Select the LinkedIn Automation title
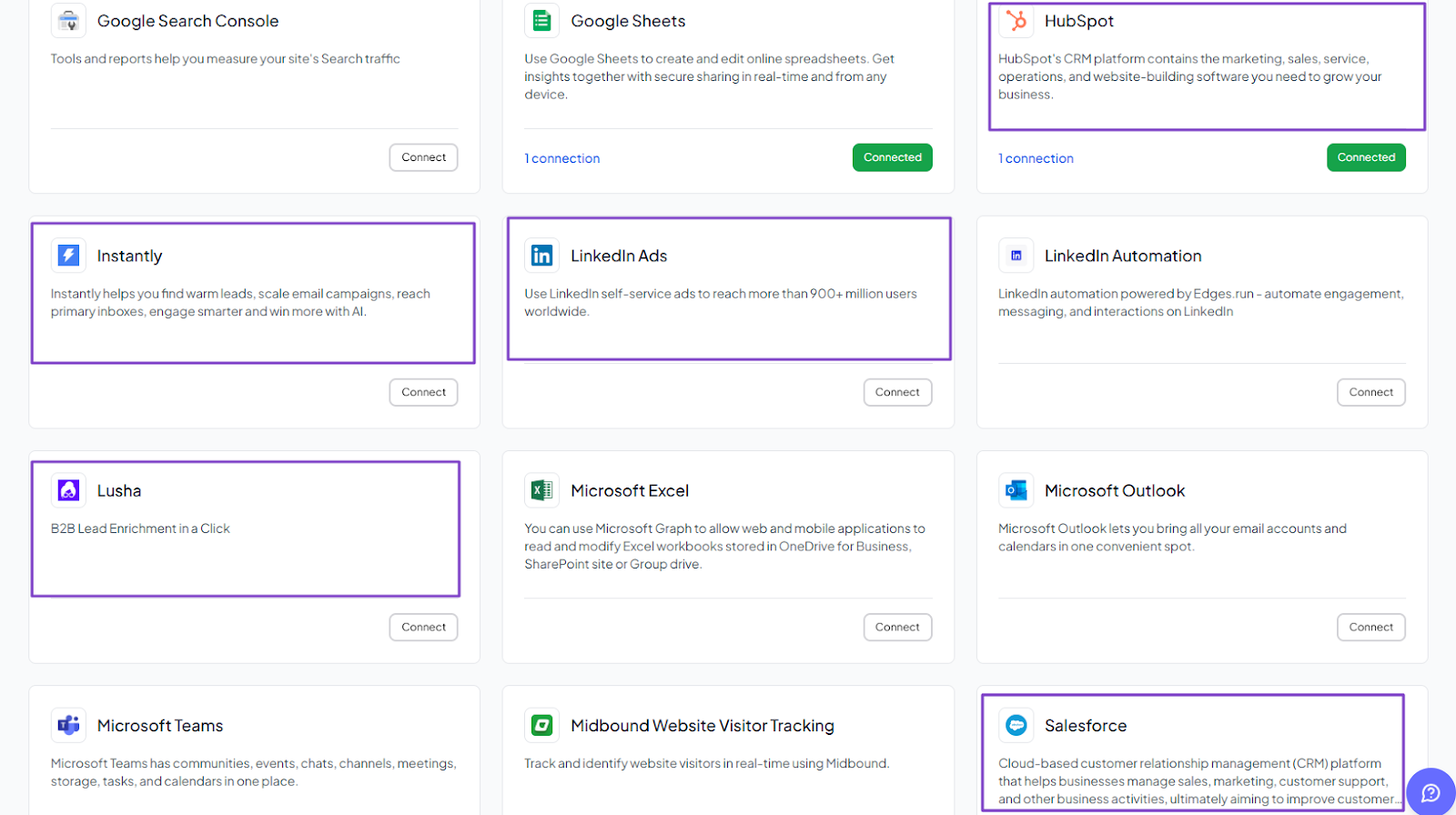 coord(1123,256)
